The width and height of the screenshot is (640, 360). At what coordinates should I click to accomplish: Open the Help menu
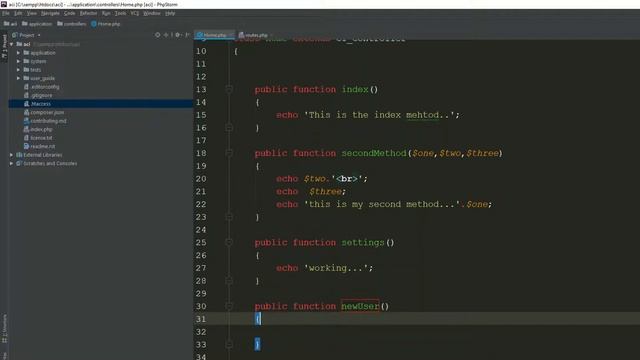tap(170, 13)
